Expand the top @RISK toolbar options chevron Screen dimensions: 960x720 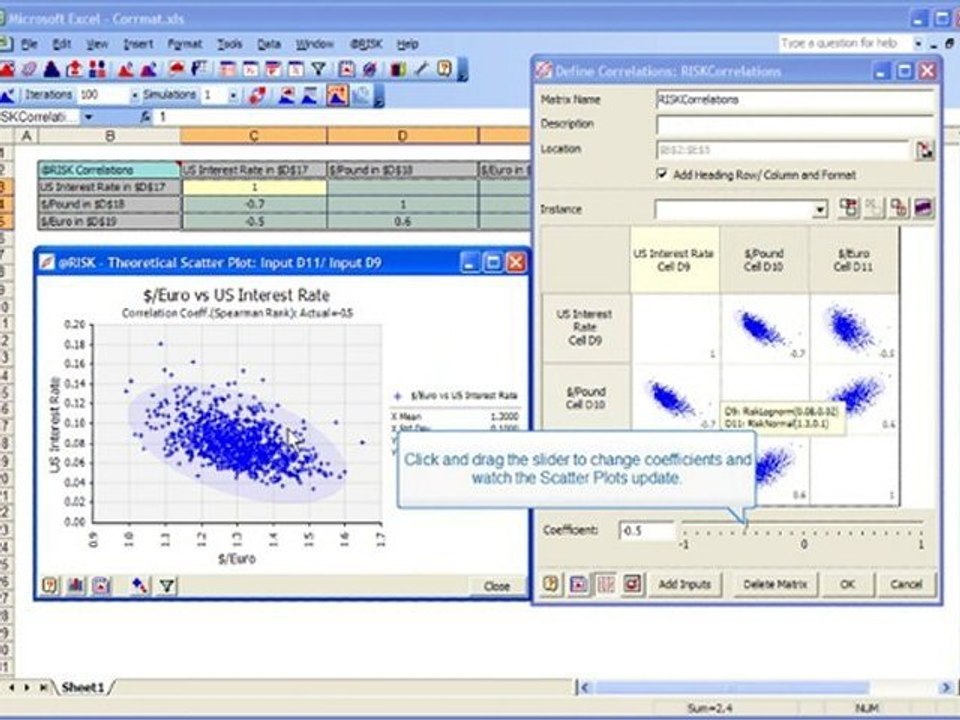pyautogui.click(x=463, y=70)
